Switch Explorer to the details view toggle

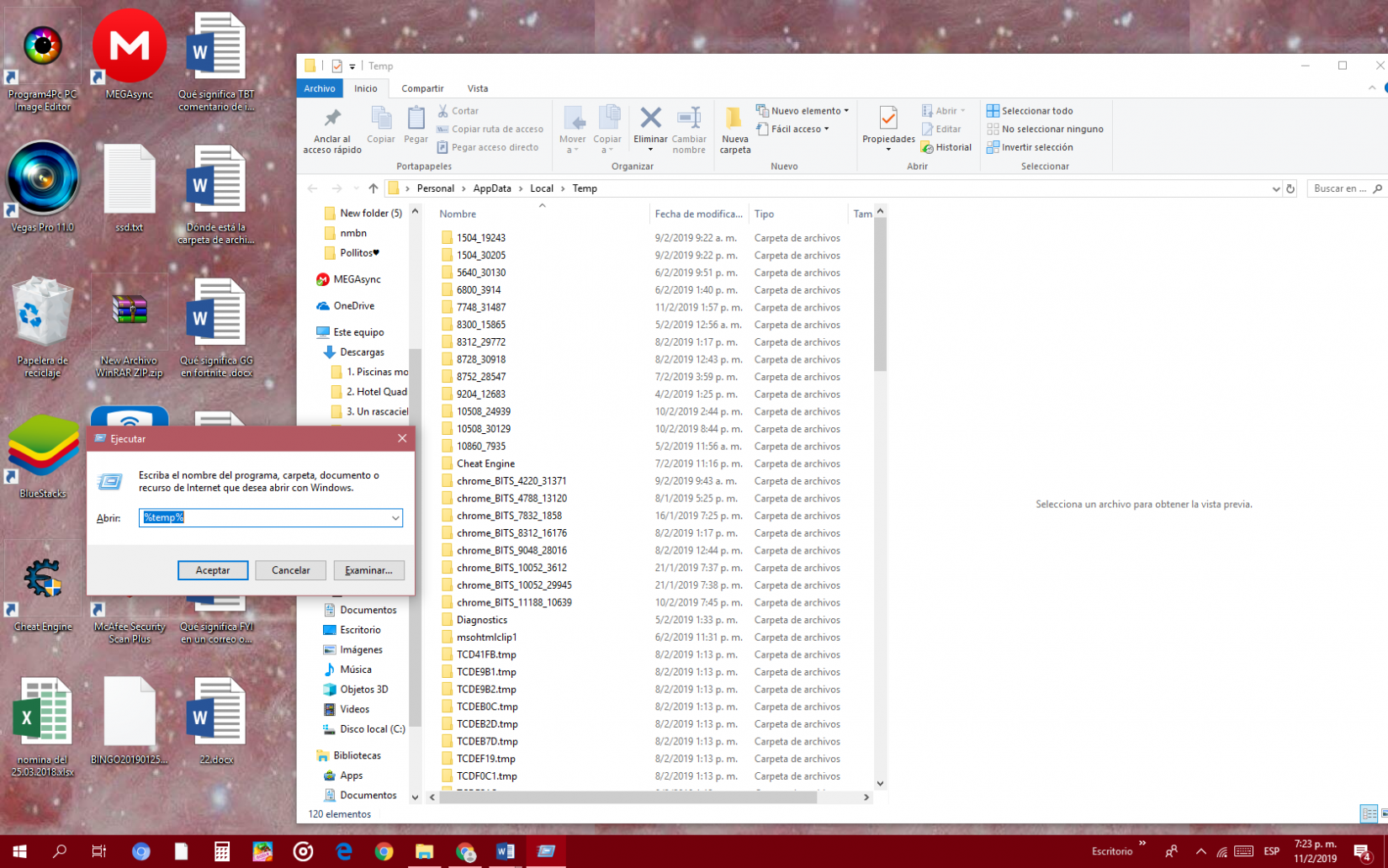click(x=1369, y=813)
